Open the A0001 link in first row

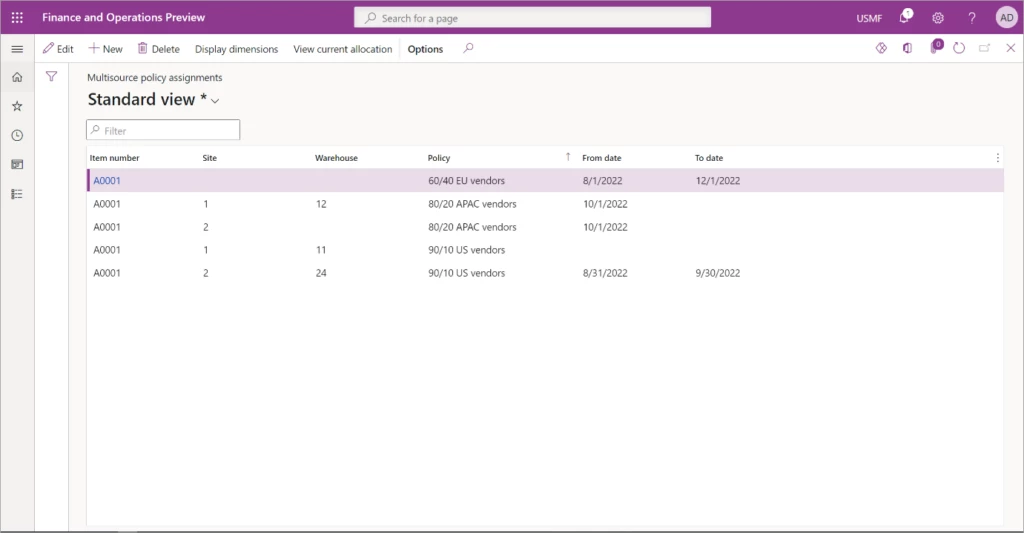pos(107,181)
